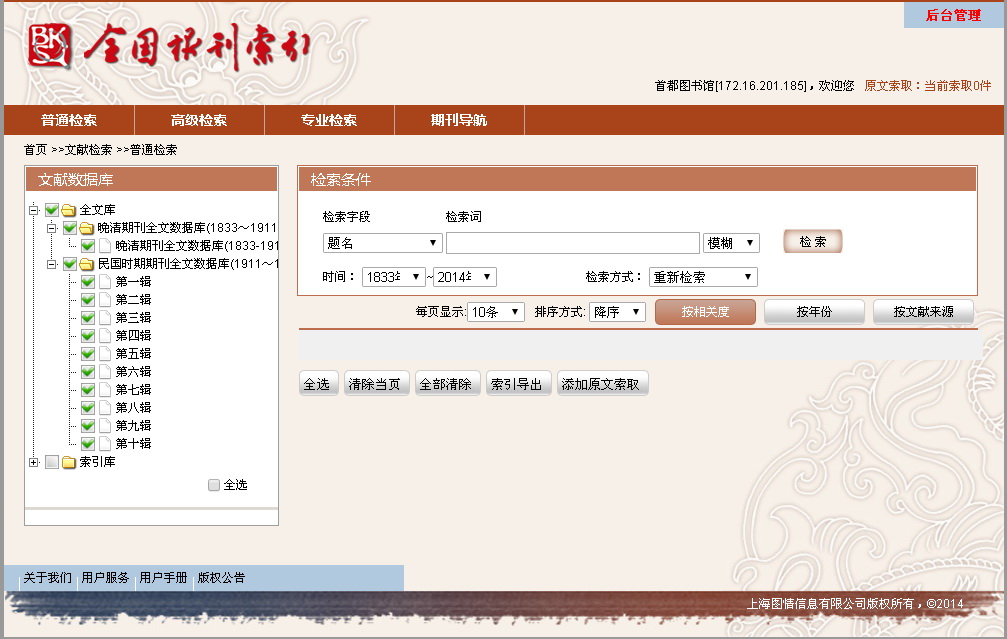Click the 晚清期刊全文数据库 folder icon
Image resolution: width=1007 pixels, height=639 pixels.
[87, 228]
